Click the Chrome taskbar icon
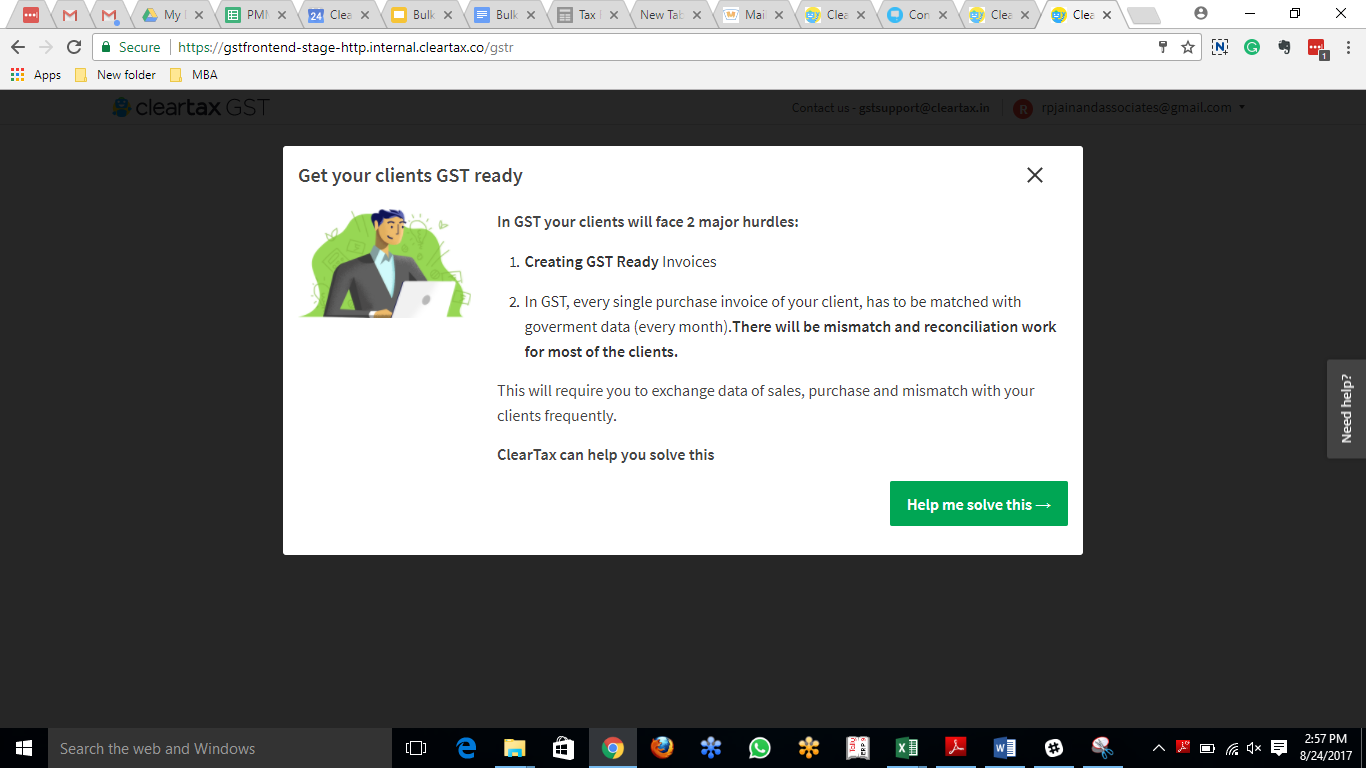This screenshot has height=768, width=1366. pos(613,748)
